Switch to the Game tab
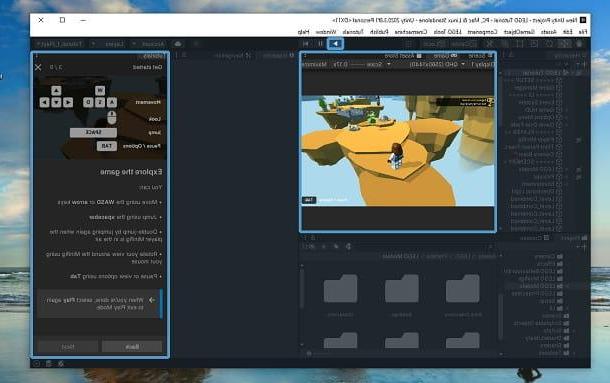Viewport: 610px width, 383px height. tap(446, 56)
